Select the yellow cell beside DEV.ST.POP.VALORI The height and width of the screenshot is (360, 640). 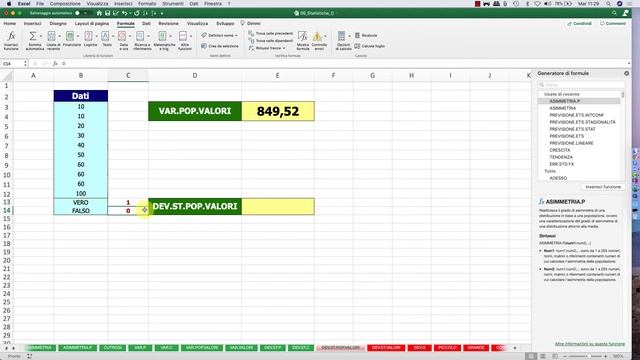click(x=278, y=207)
